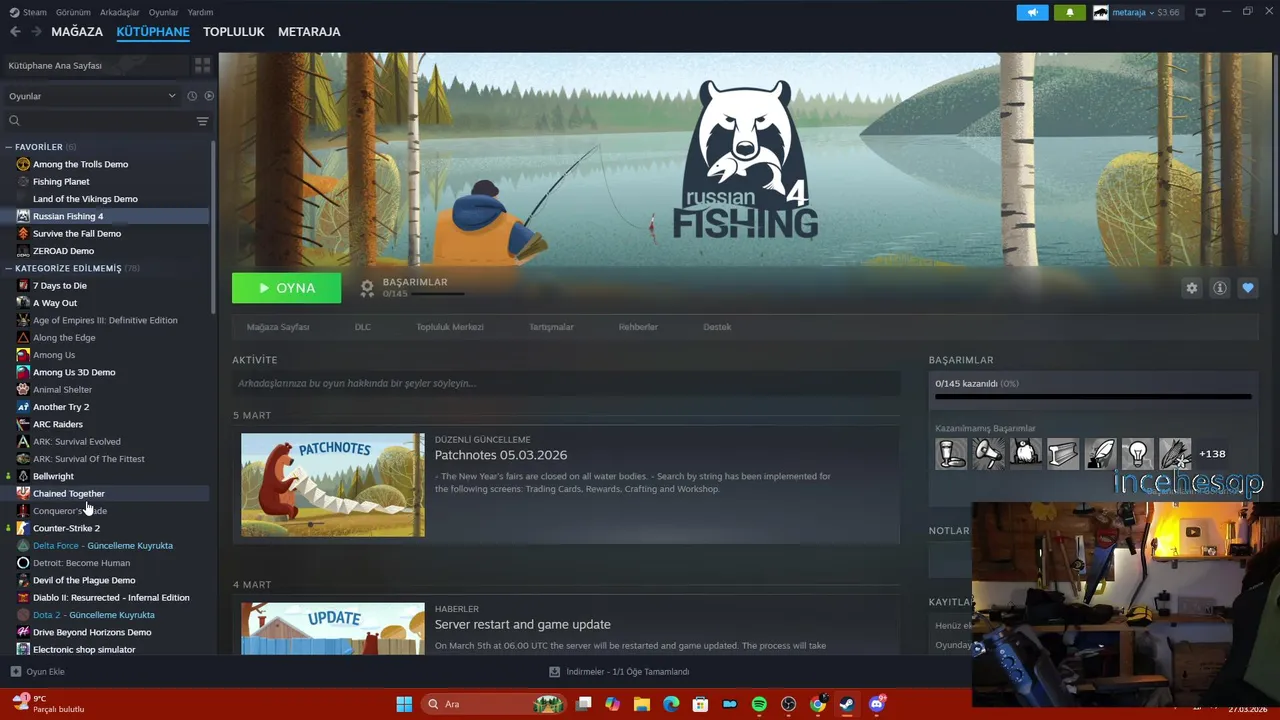View the lightbulb achievement icon

click(1137, 454)
